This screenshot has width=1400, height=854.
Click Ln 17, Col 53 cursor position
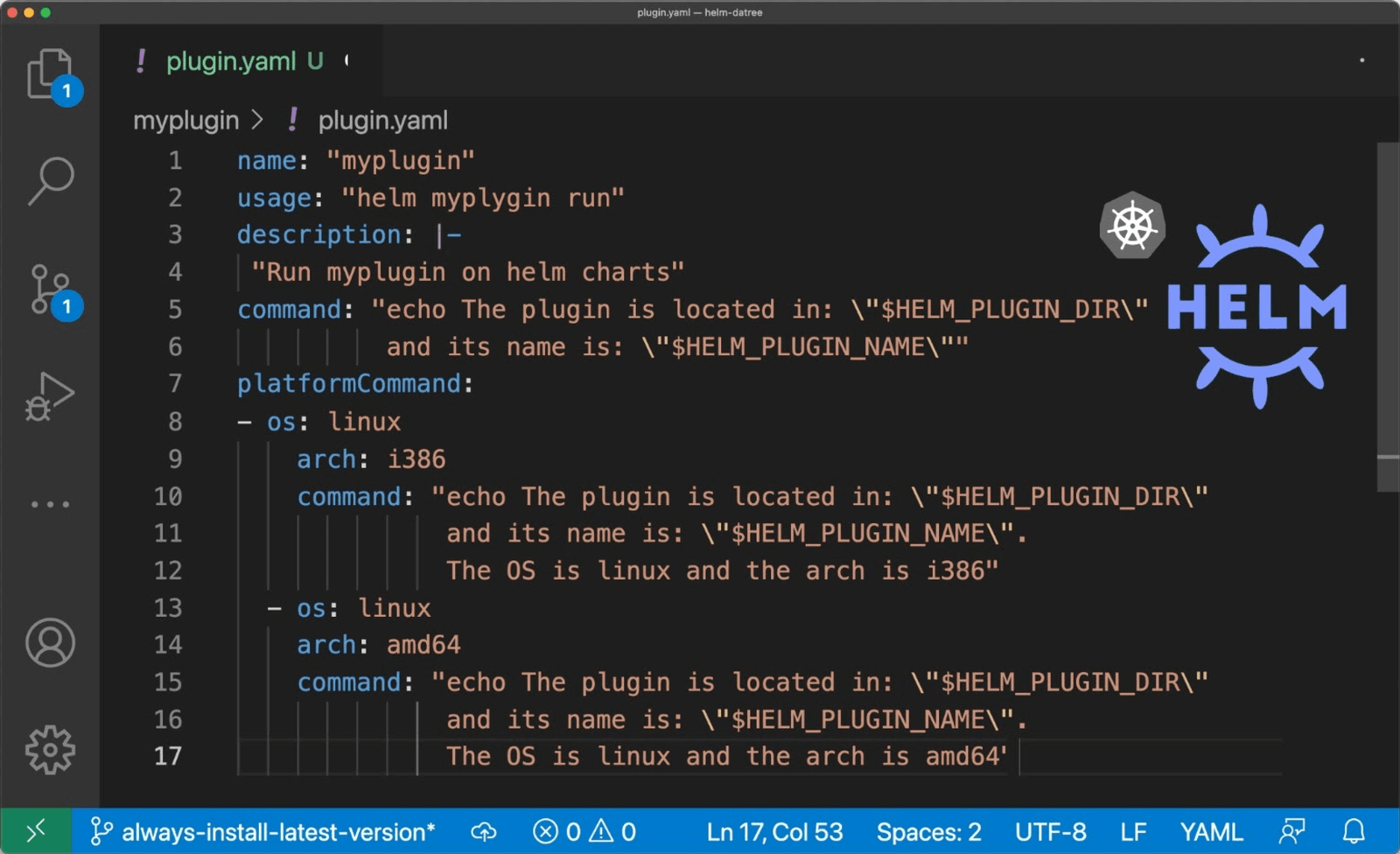tap(774, 831)
